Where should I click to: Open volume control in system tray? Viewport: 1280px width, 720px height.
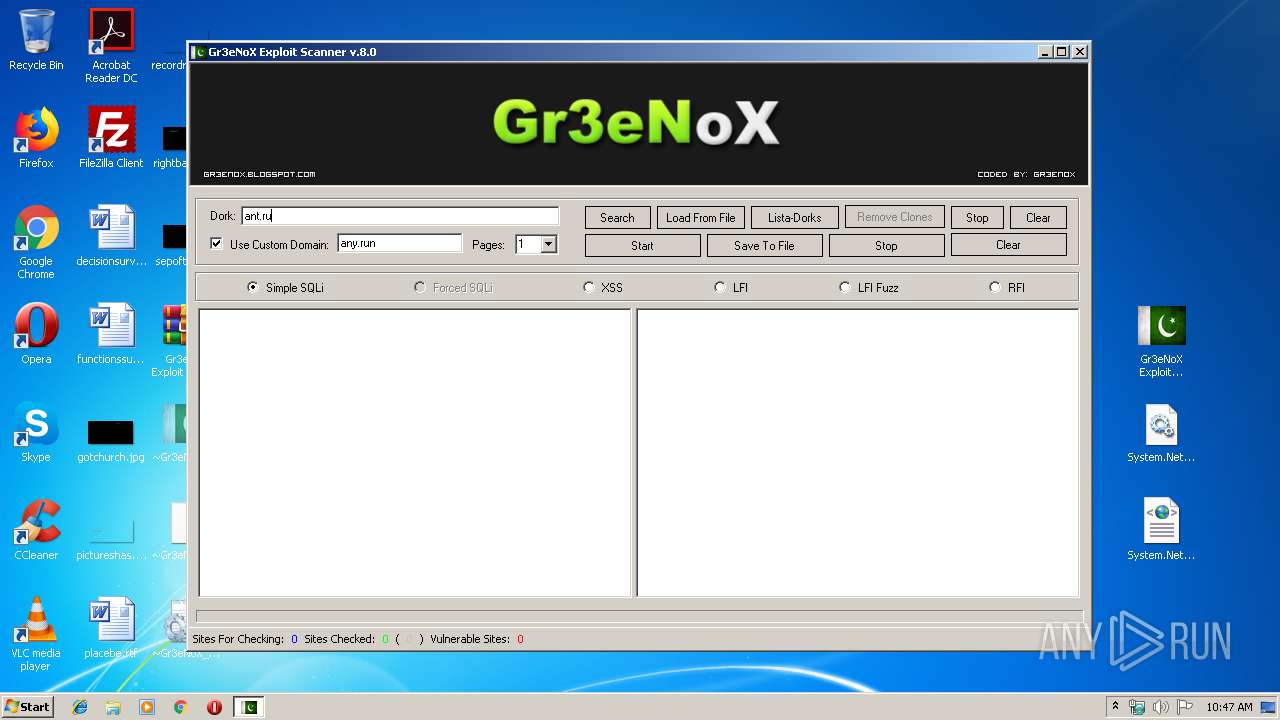pos(1160,707)
